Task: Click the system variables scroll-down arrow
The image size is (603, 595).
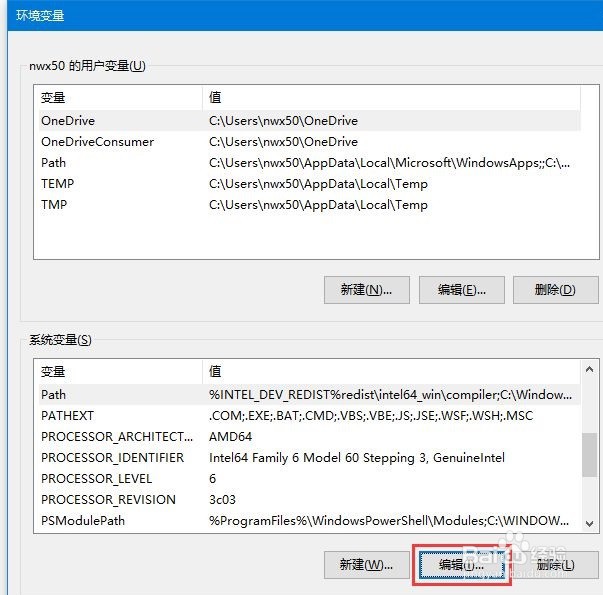Action: pos(589,523)
